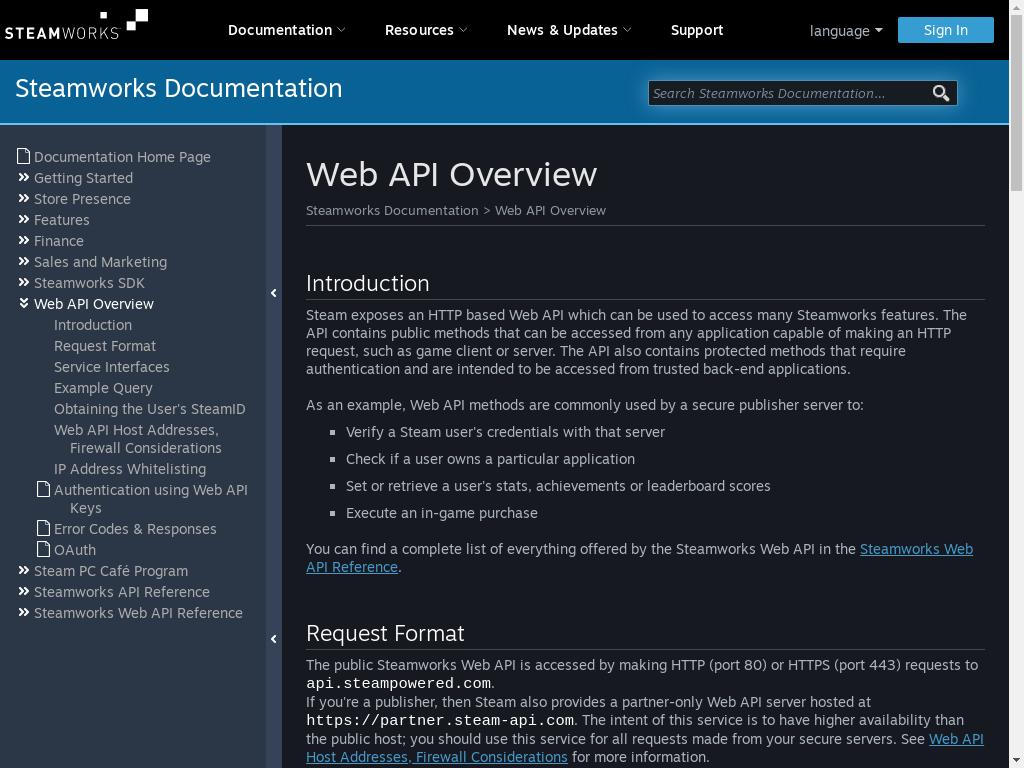Expand the Steamworks API Reference arrows

24,591
